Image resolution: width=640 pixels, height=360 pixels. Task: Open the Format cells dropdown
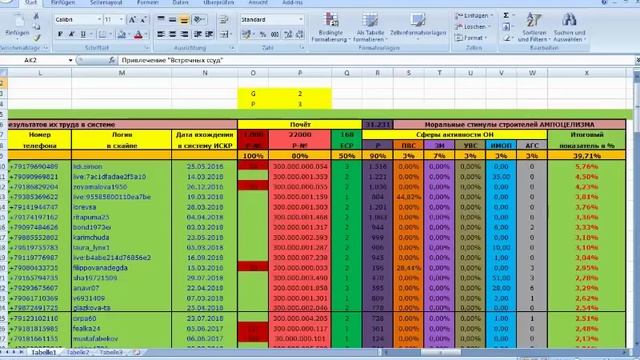(472, 38)
